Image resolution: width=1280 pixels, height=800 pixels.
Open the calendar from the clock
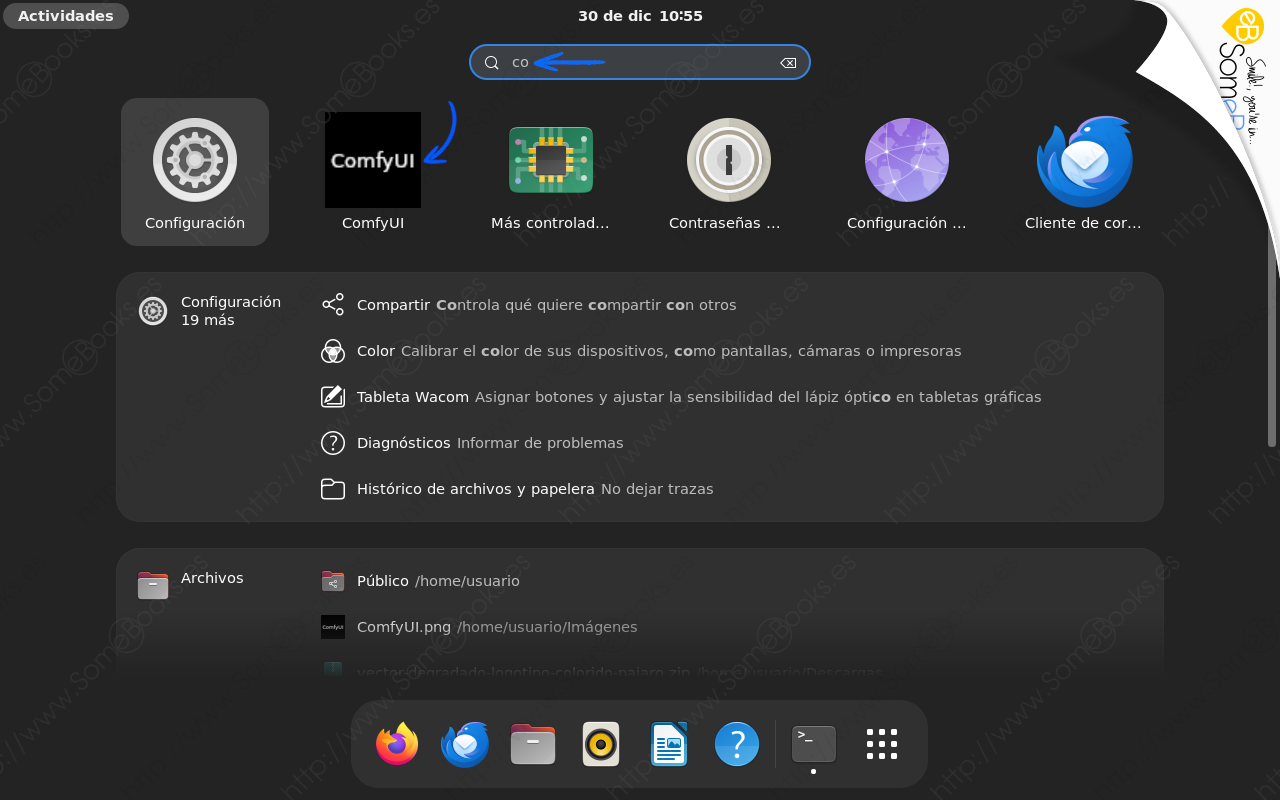pos(640,15)
